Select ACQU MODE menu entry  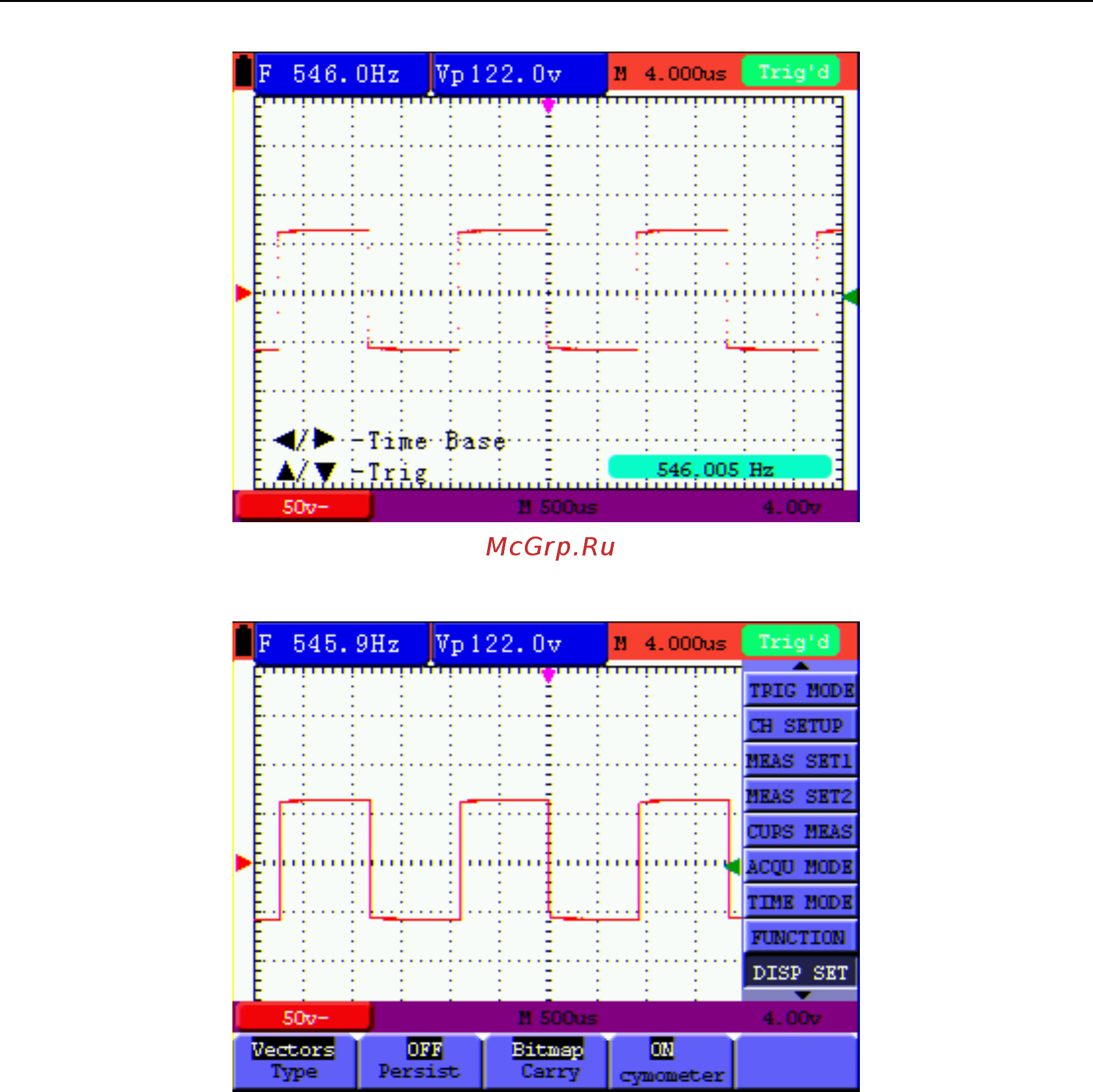[800, 866]
